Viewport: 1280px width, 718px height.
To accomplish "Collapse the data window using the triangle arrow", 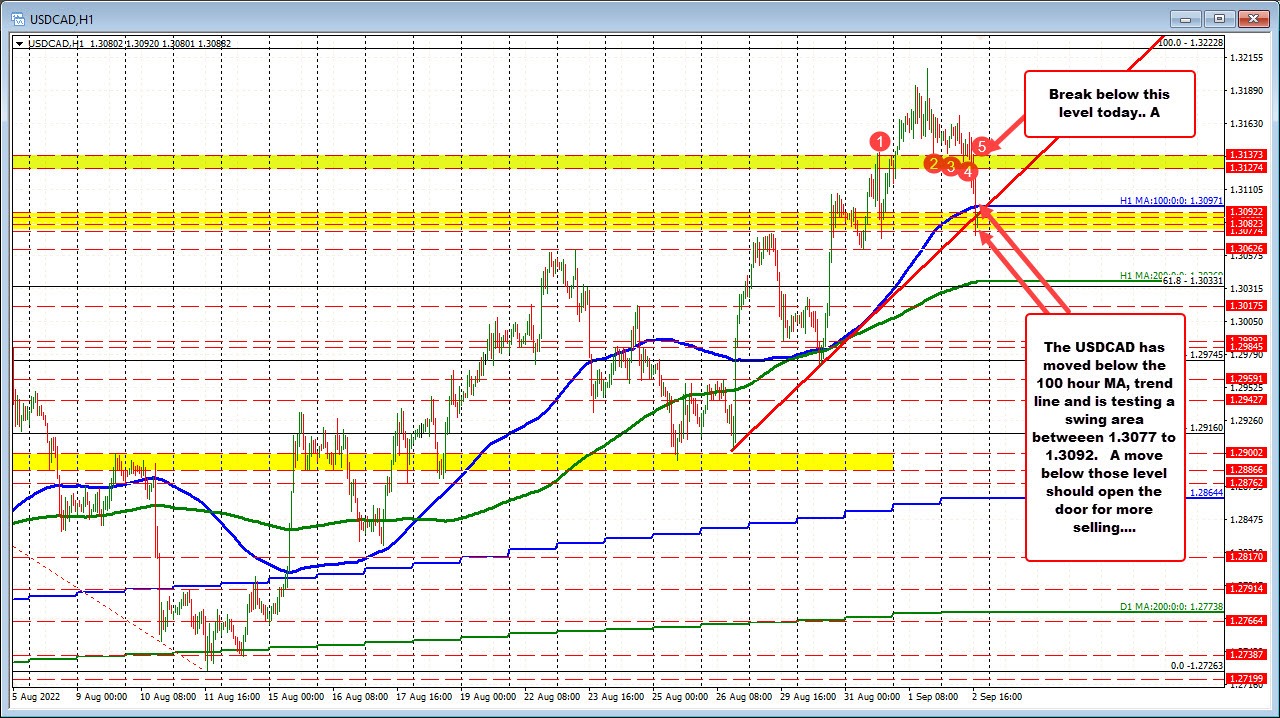I will click(x=18, y=43).
